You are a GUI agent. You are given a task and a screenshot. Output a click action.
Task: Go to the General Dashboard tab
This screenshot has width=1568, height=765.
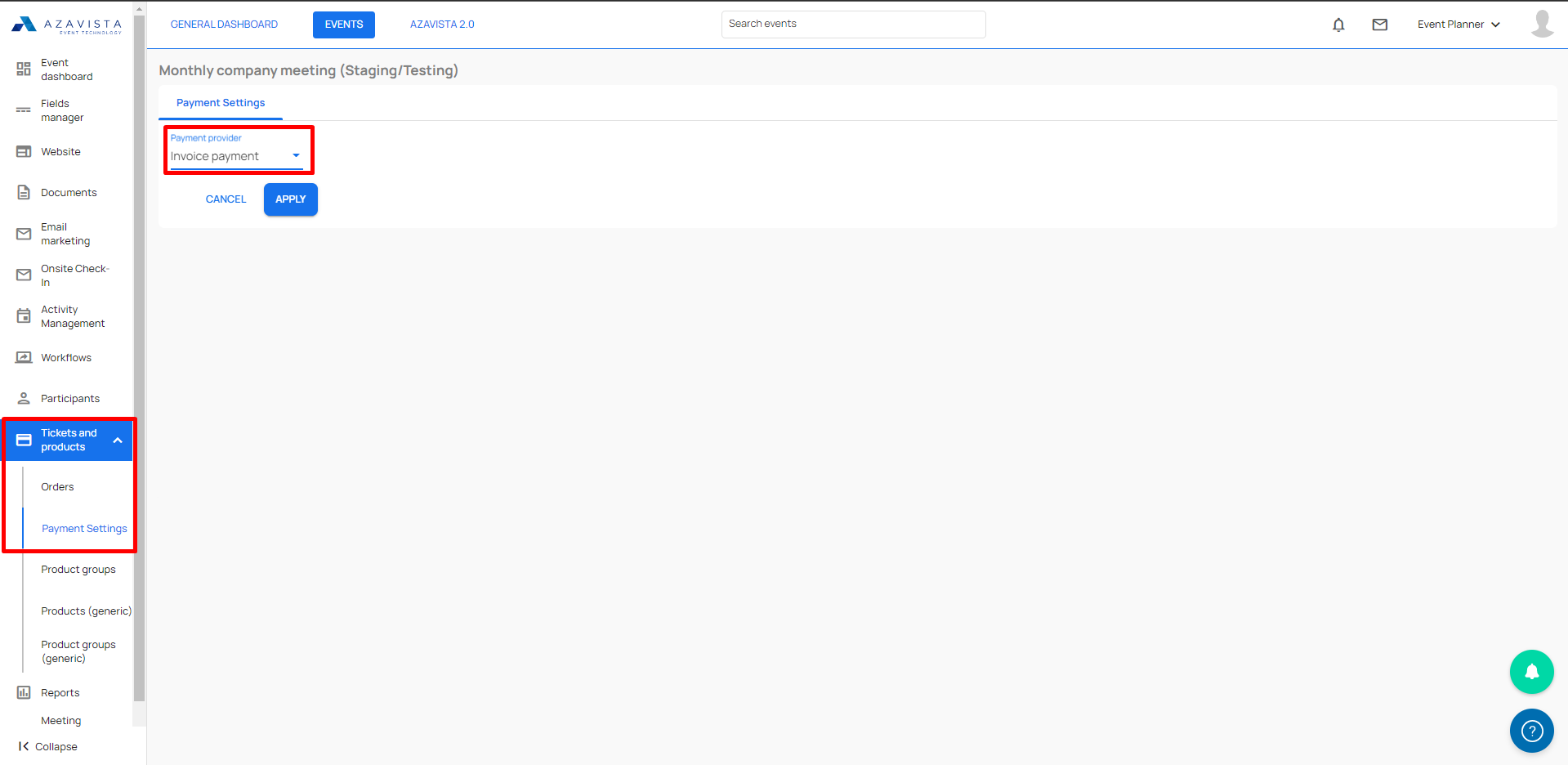(x=224, y=25)
